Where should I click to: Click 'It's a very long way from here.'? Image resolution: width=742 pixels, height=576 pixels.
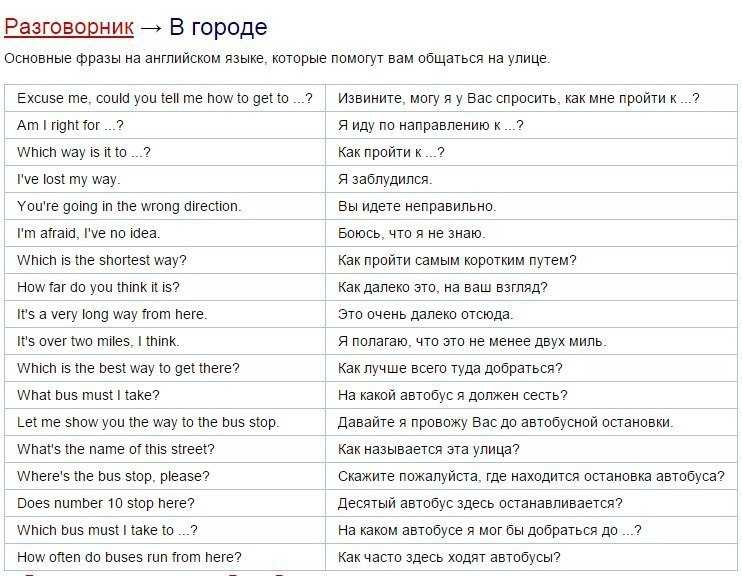click(x=112, y=314)
